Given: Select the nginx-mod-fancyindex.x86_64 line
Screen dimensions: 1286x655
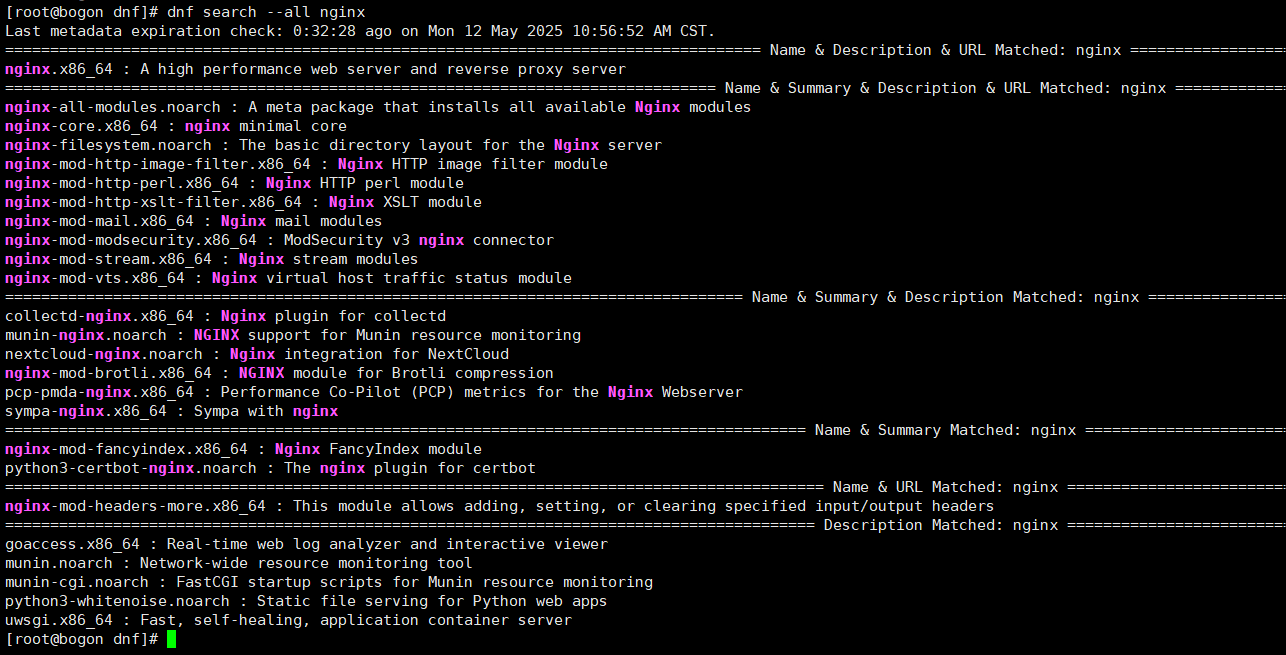Looking at the screenshot, I should (243, 449).
